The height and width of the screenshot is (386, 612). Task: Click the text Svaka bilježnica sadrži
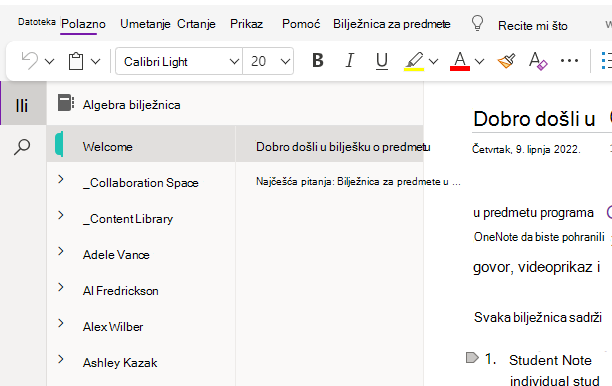538,317
